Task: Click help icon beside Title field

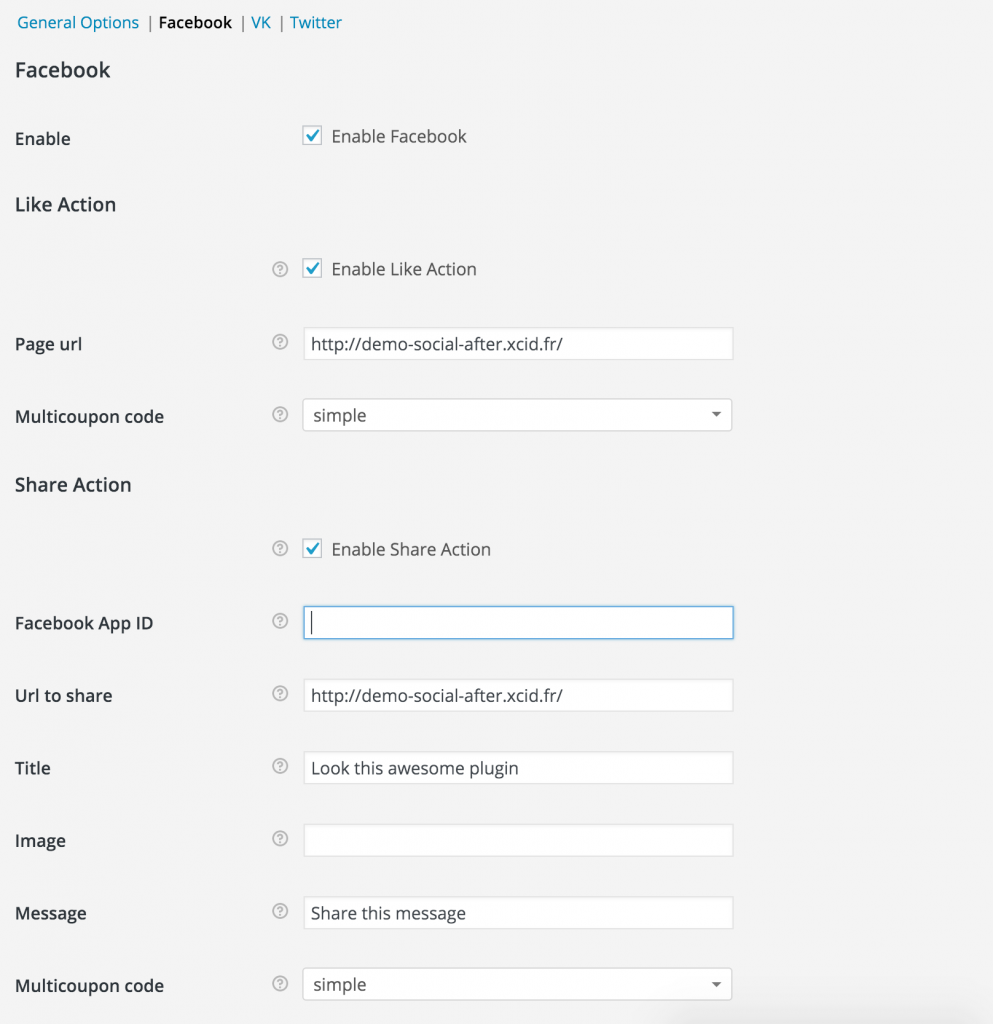Action: (x=280, y=766)
